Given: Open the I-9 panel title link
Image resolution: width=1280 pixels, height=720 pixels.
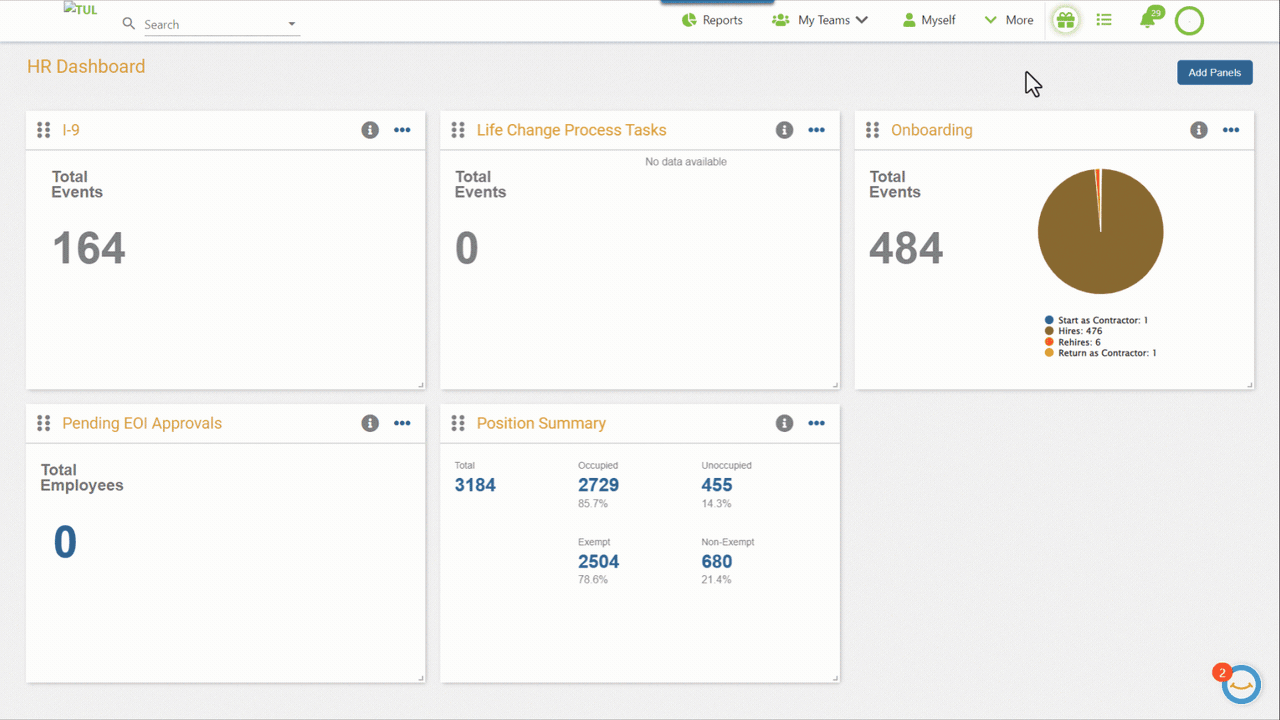Looking at the screenshot, I should 71,130.
